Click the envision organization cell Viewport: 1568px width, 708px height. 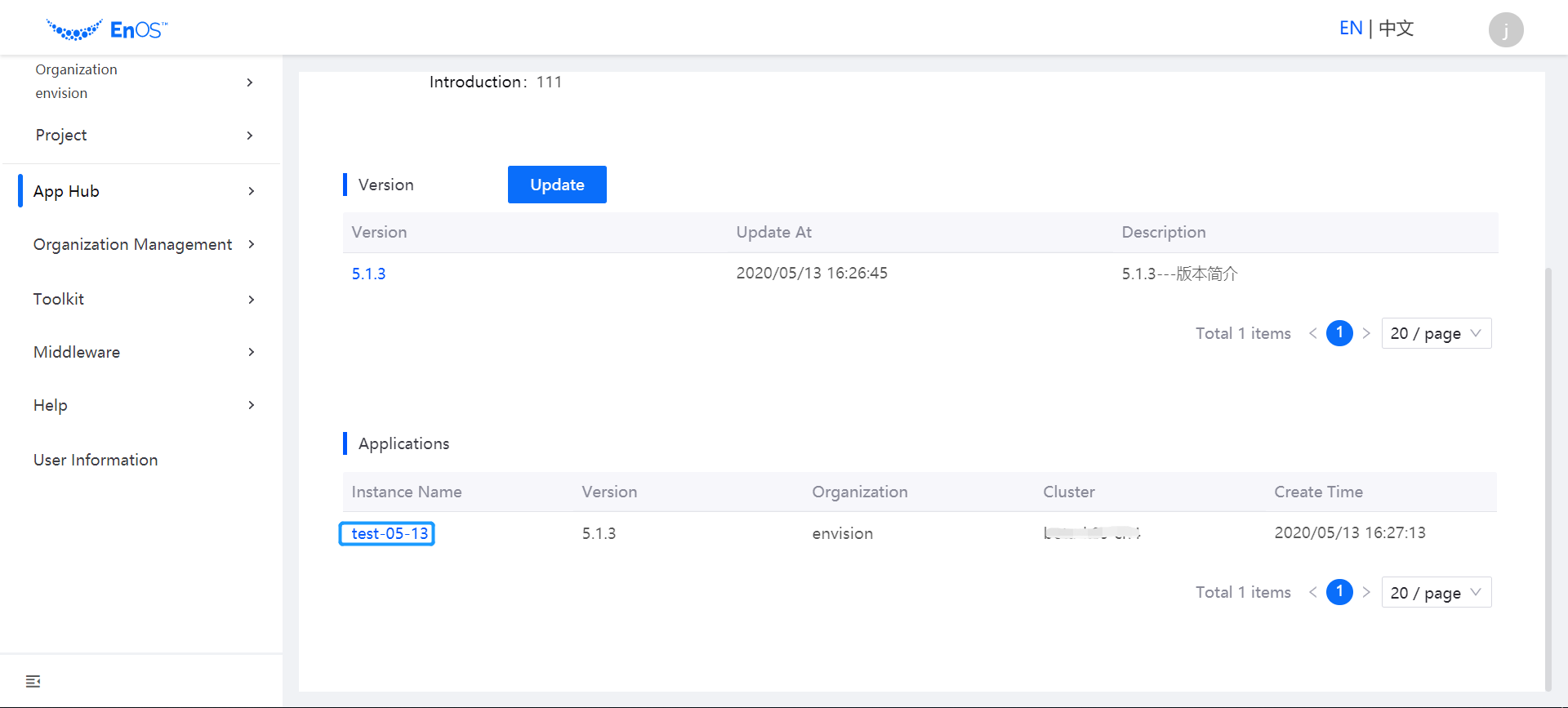coord(842,533)
